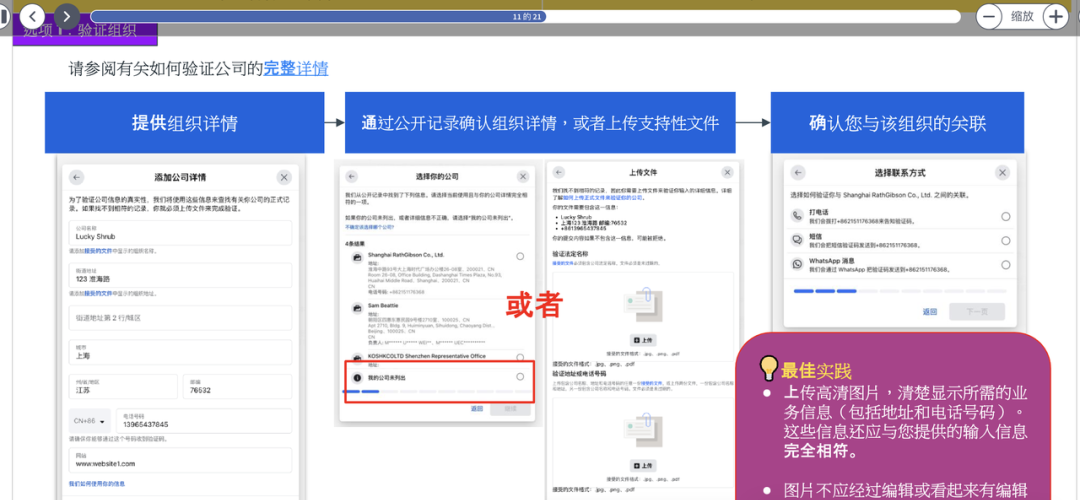Click the 下一页 button
1080x500 pixels.
[976, 312]
